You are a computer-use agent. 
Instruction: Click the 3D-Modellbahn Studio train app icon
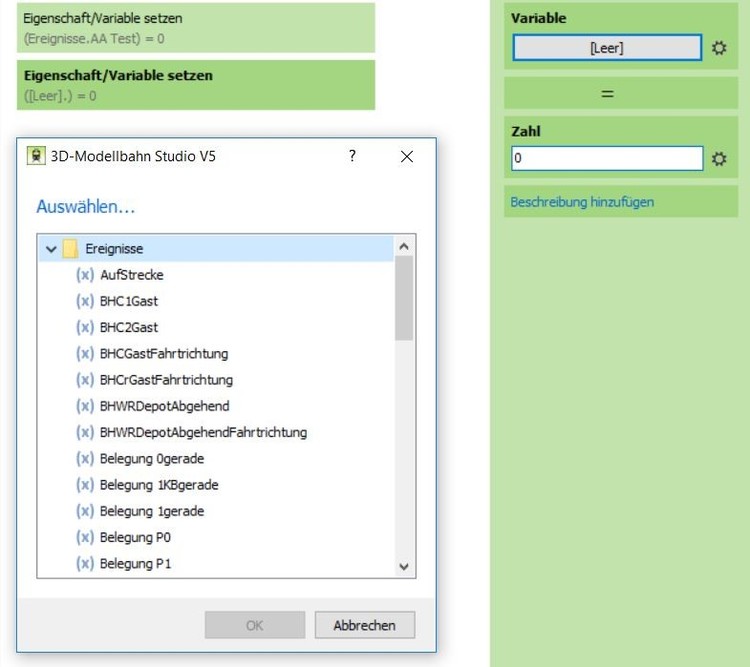[x=36, y=156]
